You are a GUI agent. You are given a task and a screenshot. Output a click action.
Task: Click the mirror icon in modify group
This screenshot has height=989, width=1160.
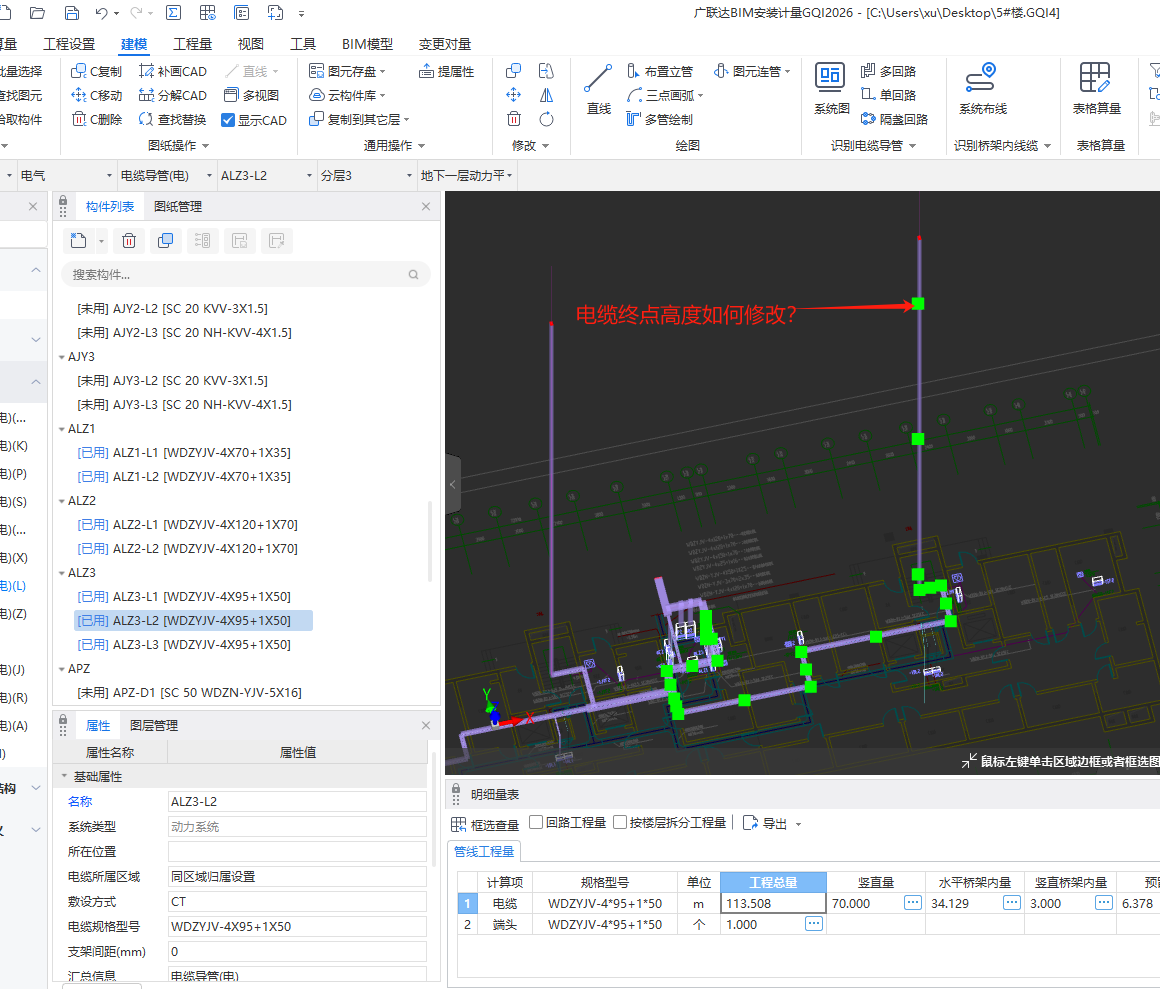coord(546,95)
